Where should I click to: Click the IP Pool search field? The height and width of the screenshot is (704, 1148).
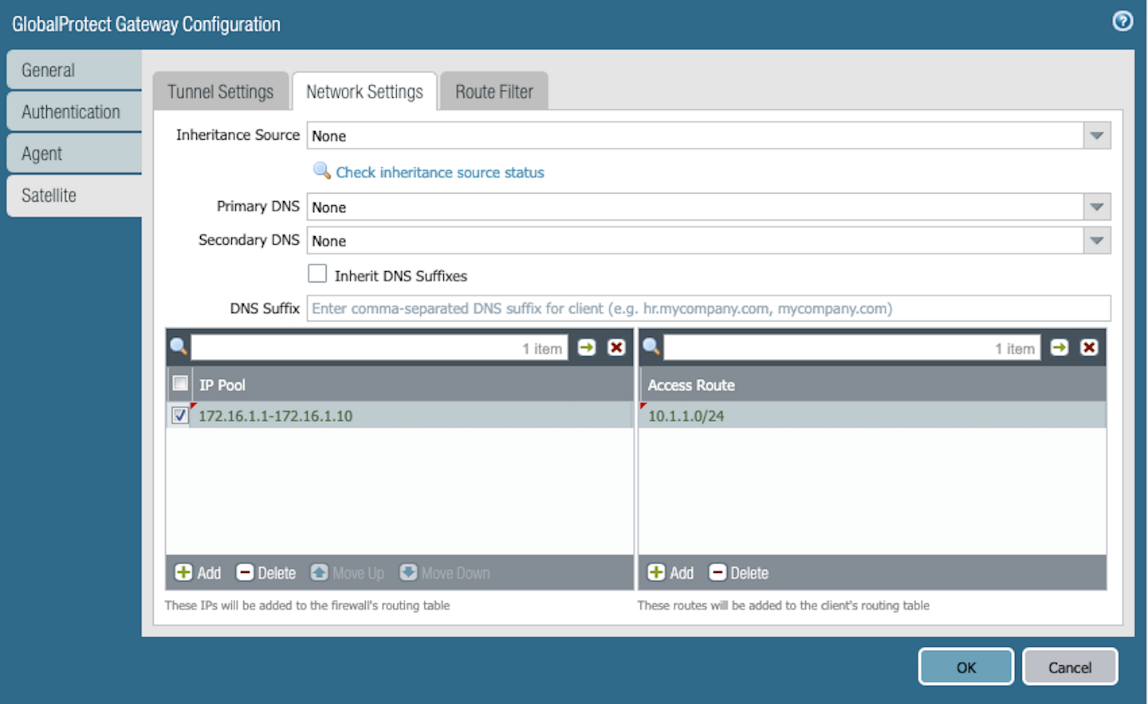379,348
